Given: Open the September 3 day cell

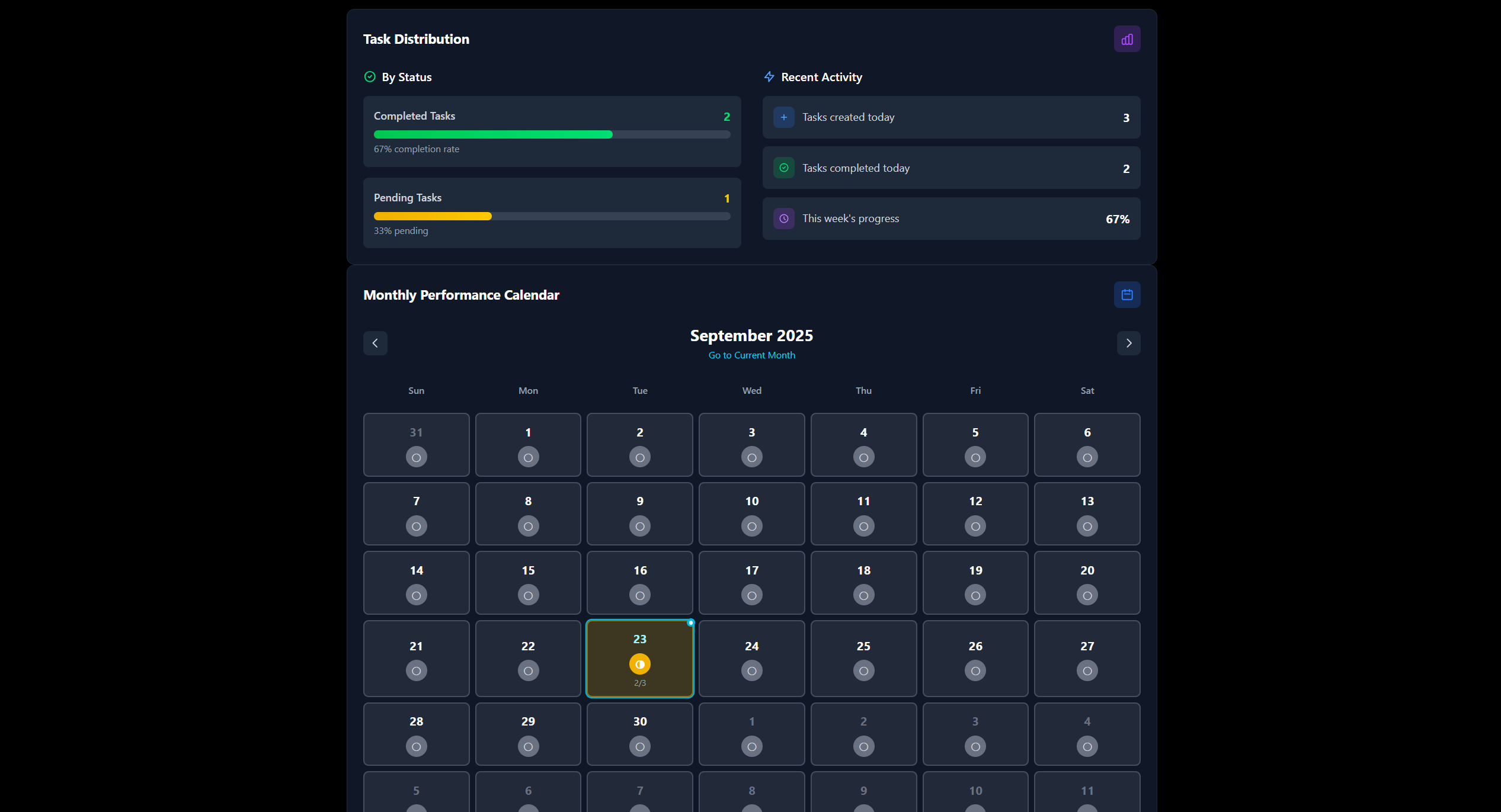Looking at the screenshot, I should (751, 445).
